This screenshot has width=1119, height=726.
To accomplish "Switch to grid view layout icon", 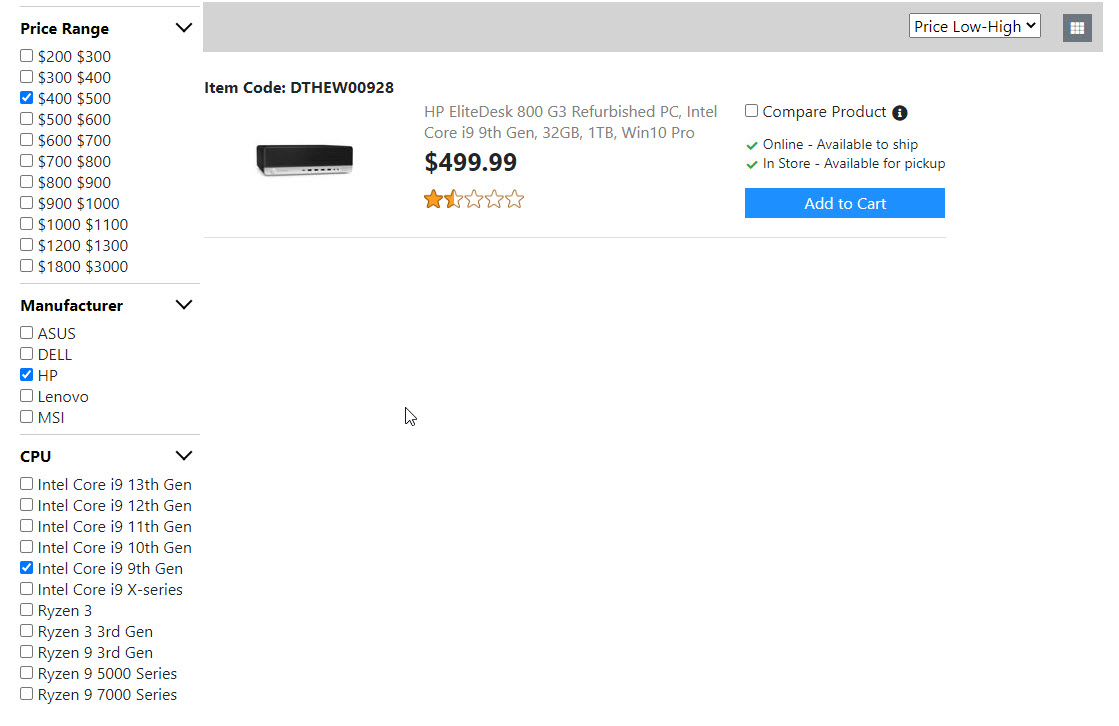I will point(1077,28).
